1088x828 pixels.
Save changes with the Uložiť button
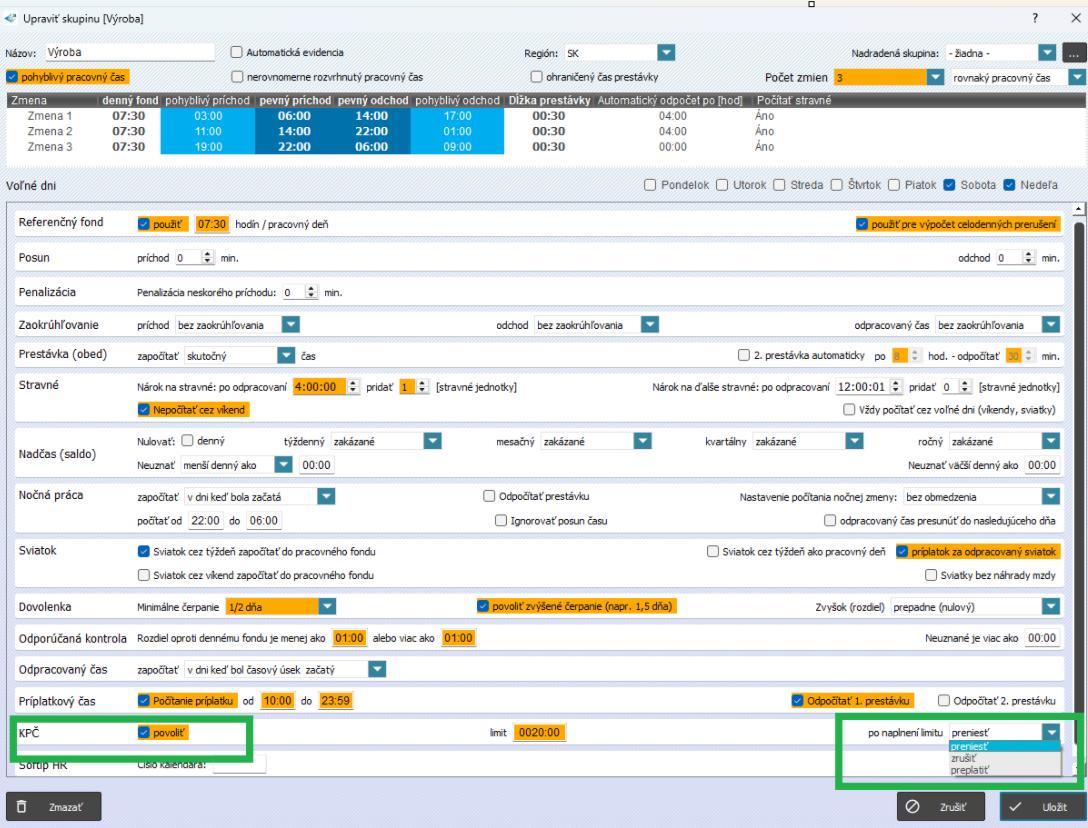[x=1039, y=806]
